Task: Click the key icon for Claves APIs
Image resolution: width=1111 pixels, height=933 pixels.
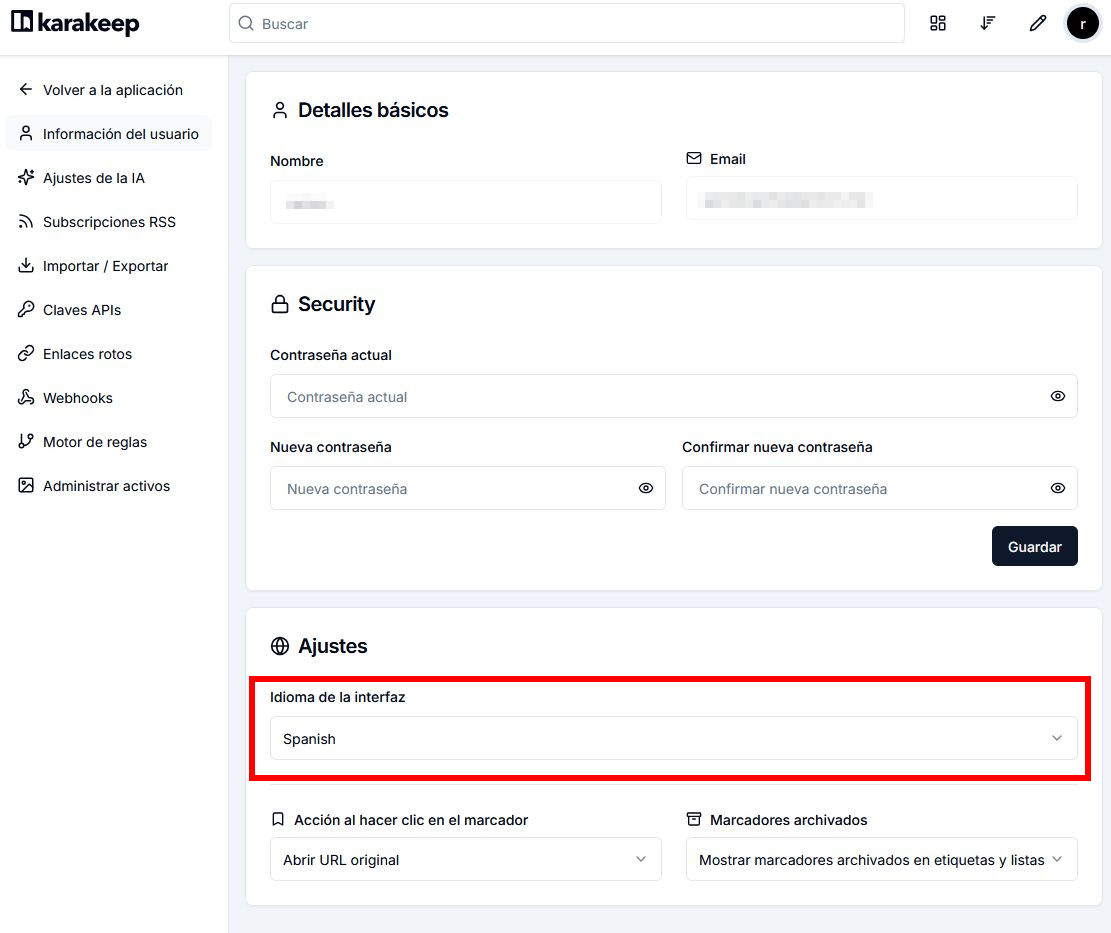Action: click(26, 310)
